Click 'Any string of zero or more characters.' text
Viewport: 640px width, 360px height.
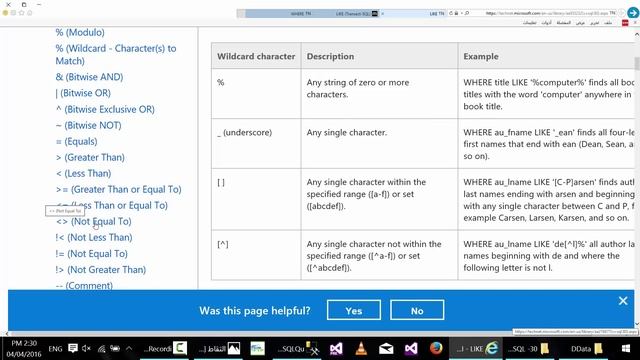click(358, 88)
